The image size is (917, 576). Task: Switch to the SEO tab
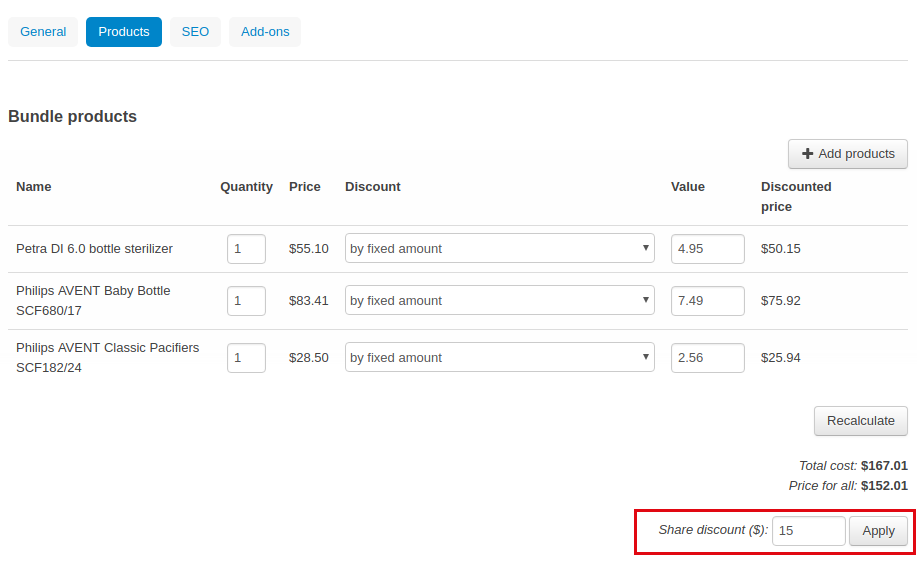click(x=195, y=32)
